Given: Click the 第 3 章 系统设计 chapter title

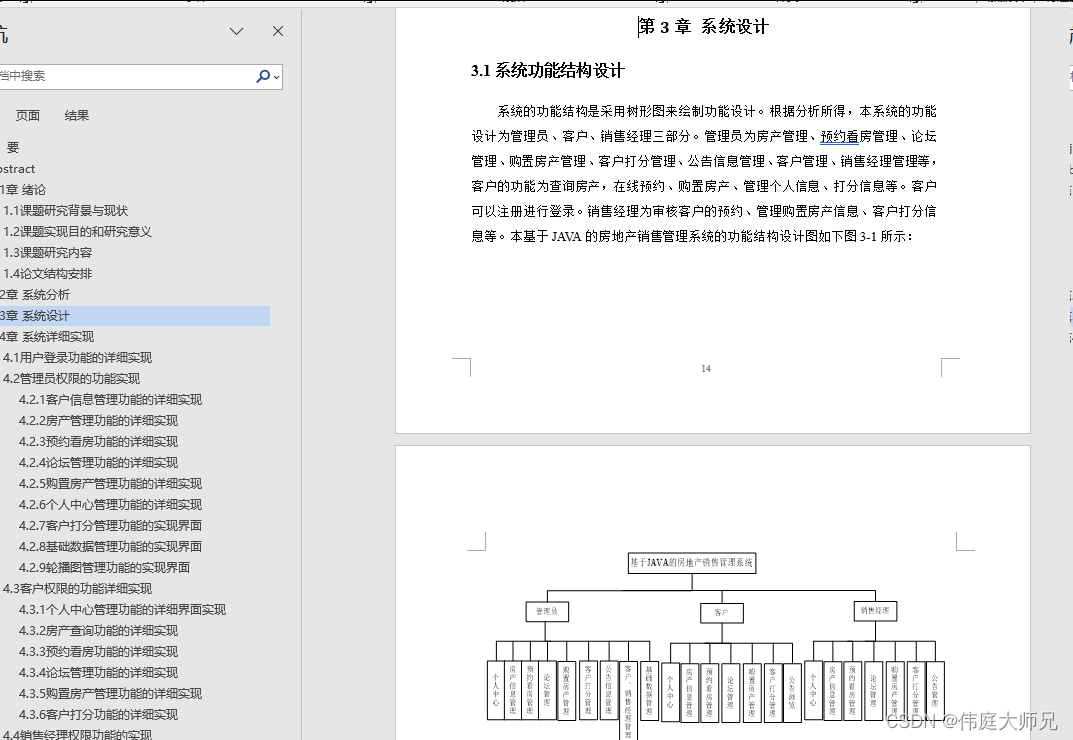Looking at the screenshot, I should point(703,27).
